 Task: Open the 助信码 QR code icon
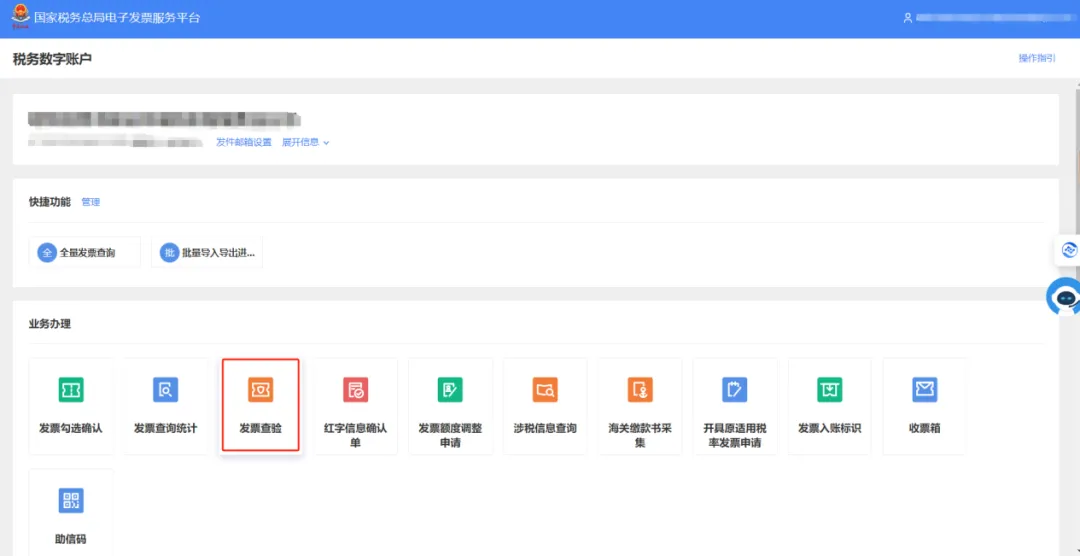pyautogui.click(x=70, y=500)
